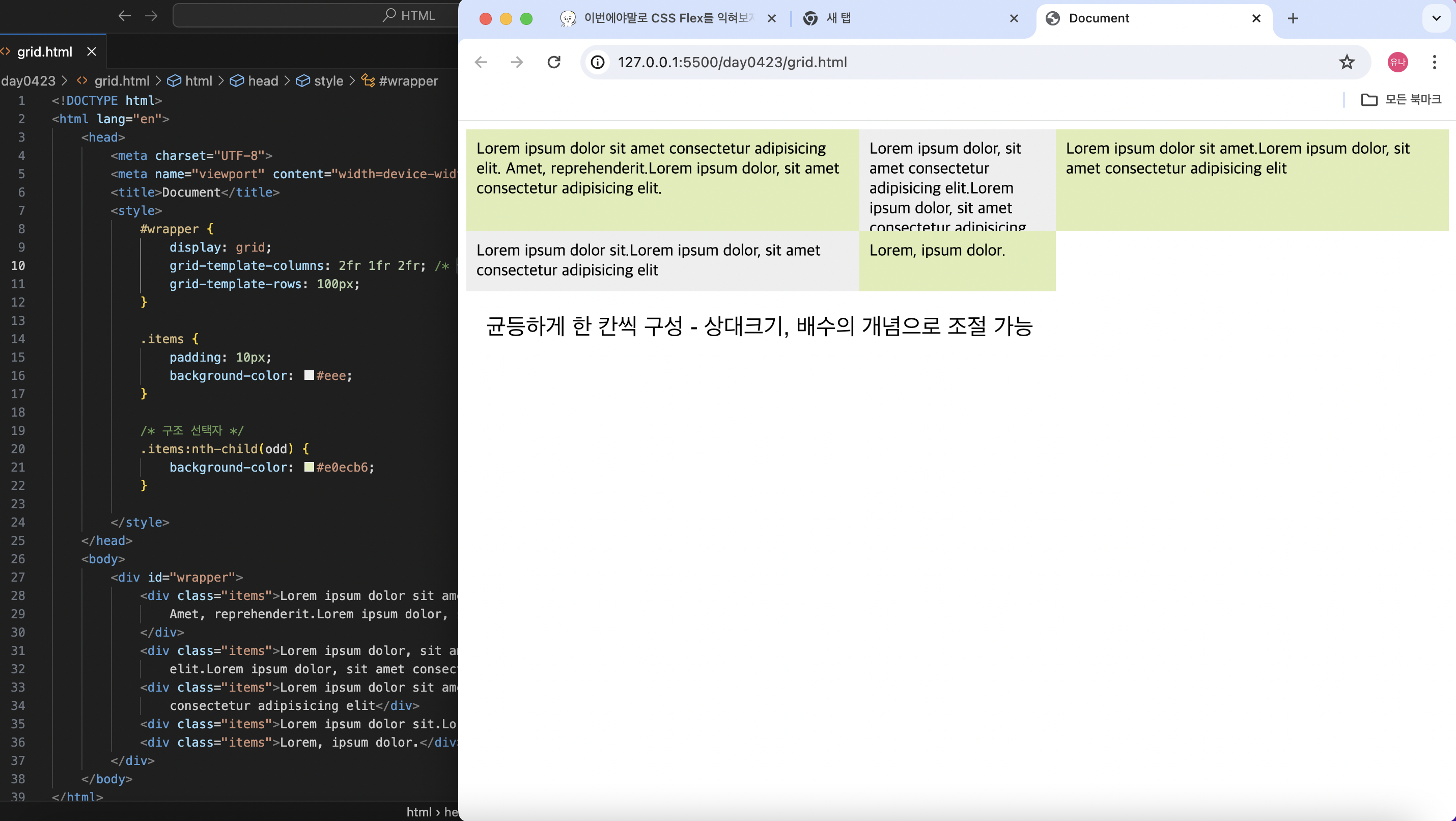The image size is (1456, 821).
Task: Click the browser reload icon
Action: click(x=554, y=62)
